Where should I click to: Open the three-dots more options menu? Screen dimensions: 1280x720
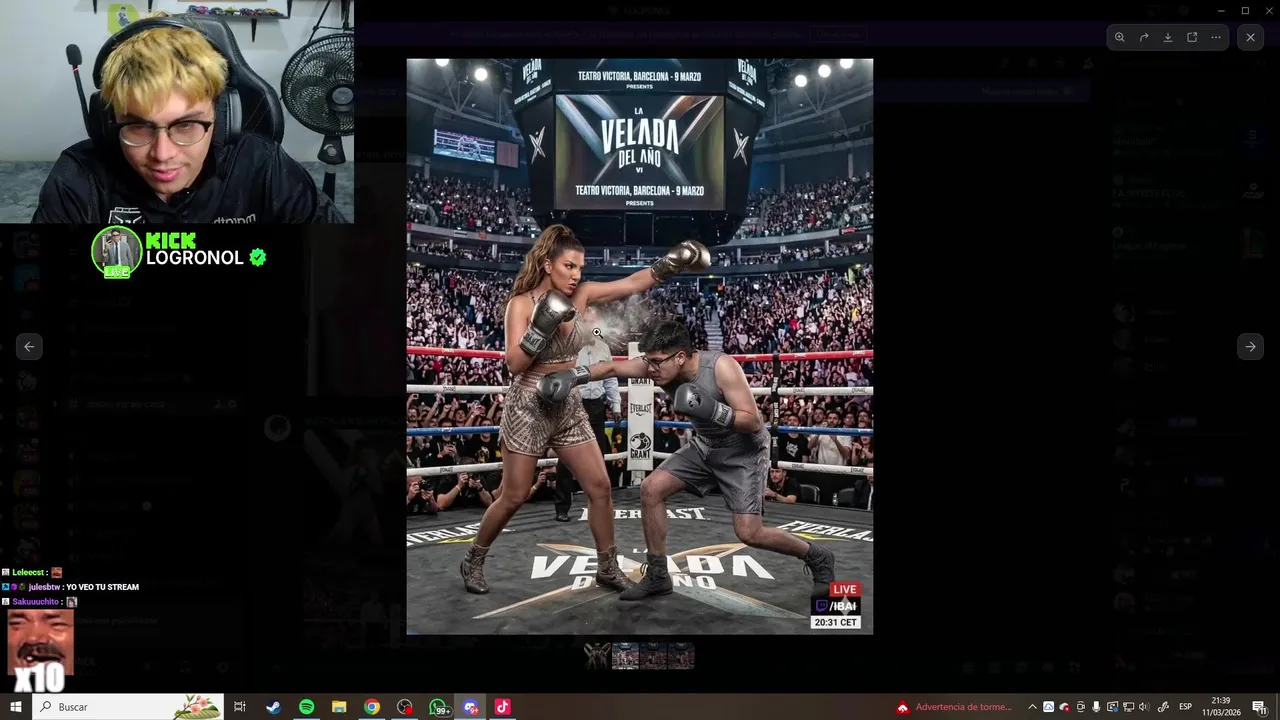pyautogui.click(x=1216, y=37)
